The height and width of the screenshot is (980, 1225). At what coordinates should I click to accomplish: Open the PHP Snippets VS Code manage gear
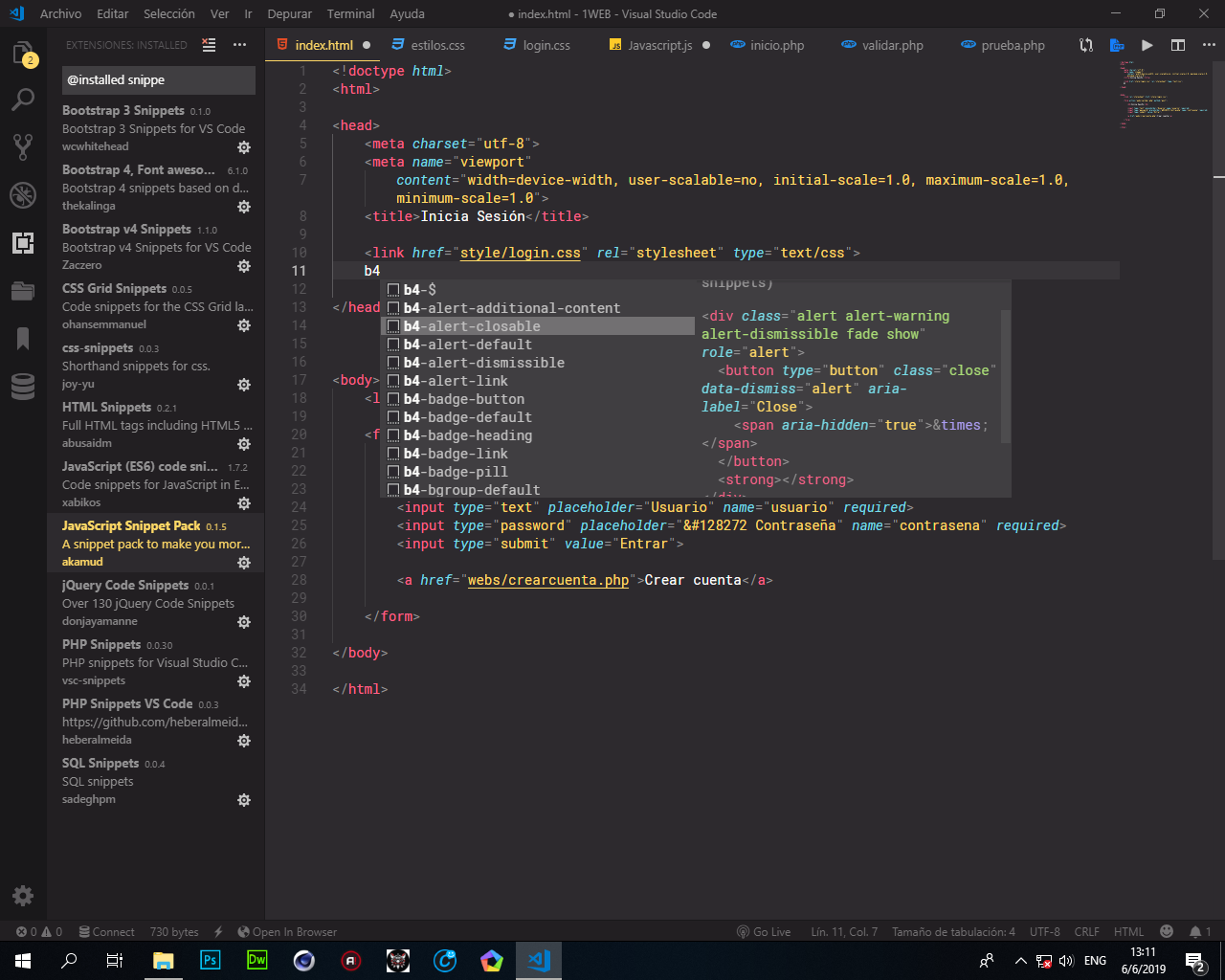244,741
